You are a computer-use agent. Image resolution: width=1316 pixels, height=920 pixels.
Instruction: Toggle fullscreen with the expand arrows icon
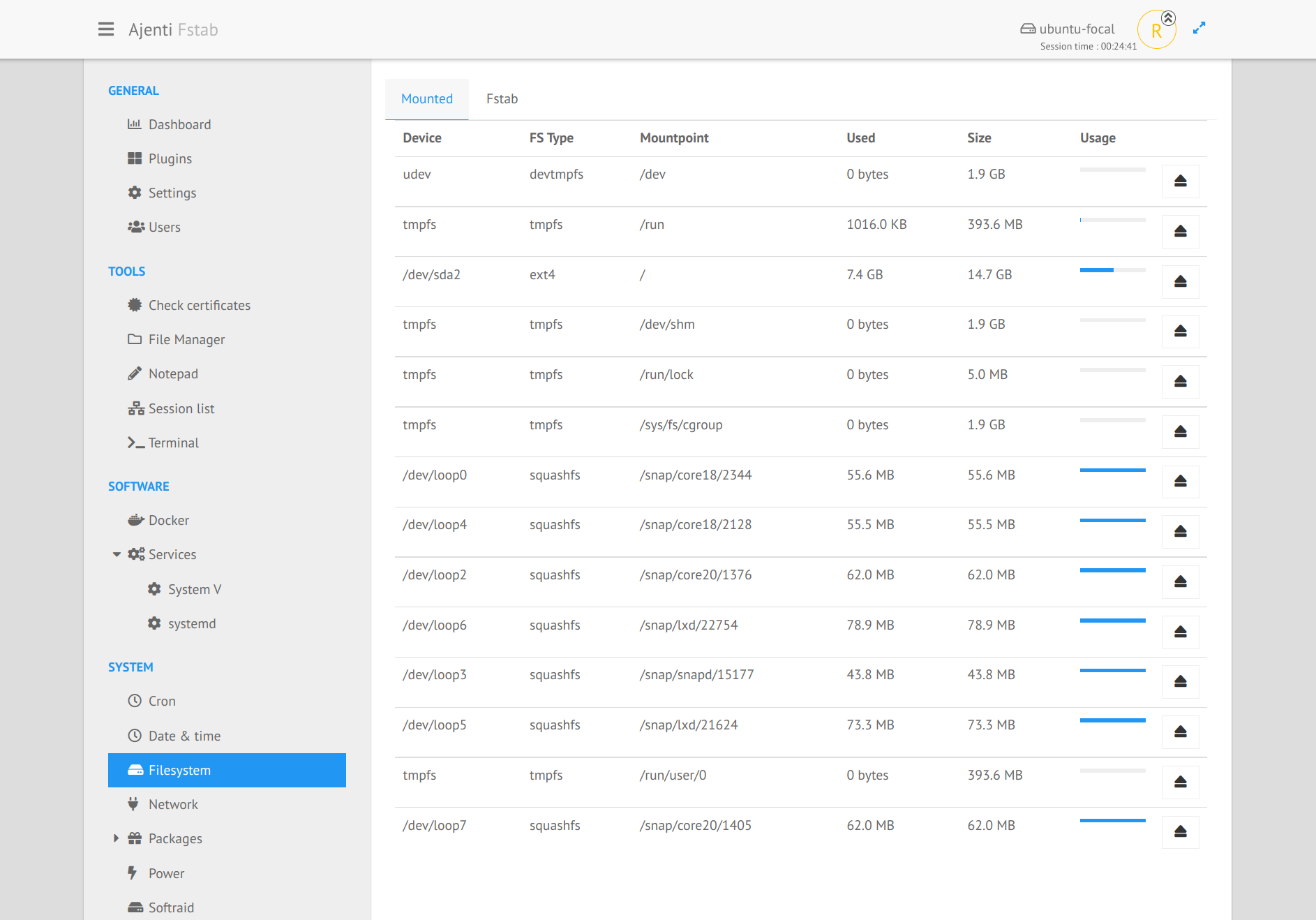[1199, 28]
